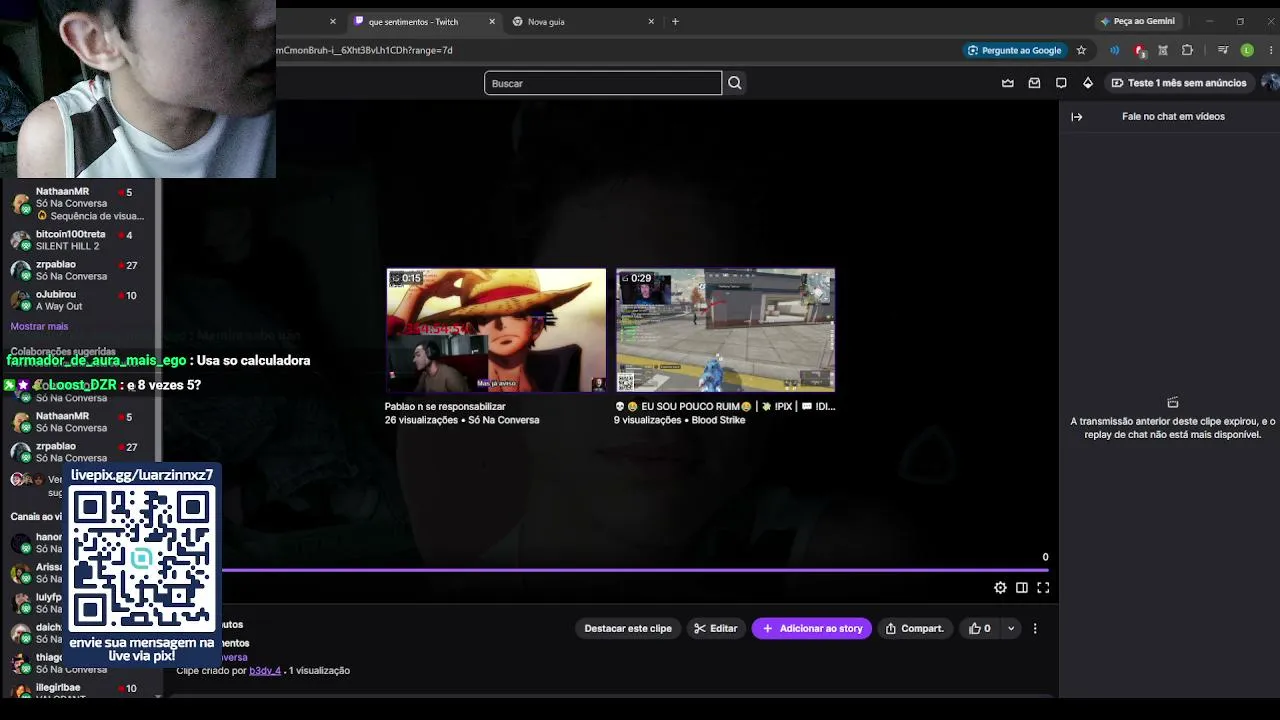1280x720 pixels.
Task: Seek using the purple clip progress bar
Action: pyautogui.click(x=635, y=571)
